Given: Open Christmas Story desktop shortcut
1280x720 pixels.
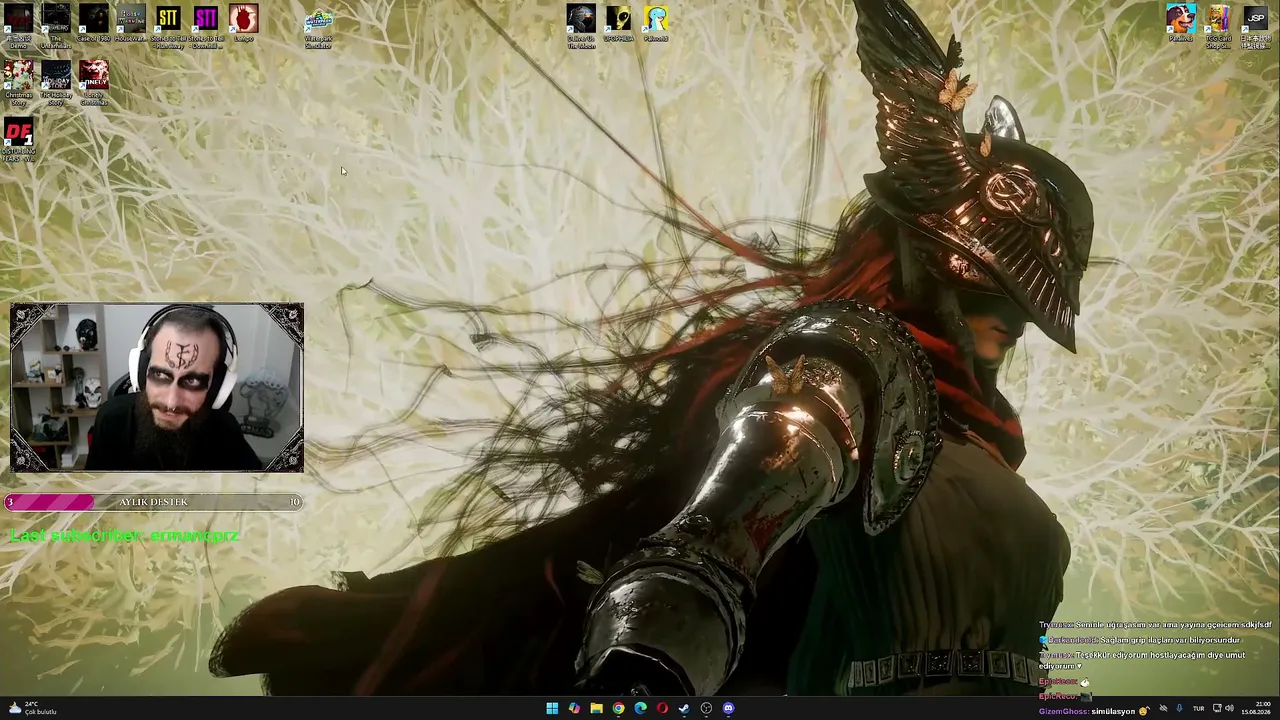Looking at the screenshot, I should pos(18,83).
